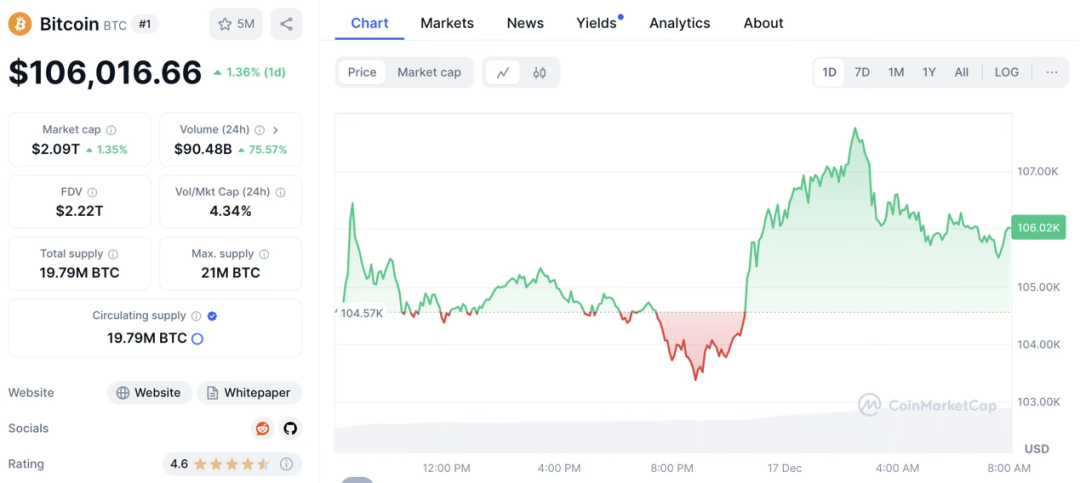Image resolution: width=1080 pixels, height=483 pixels.
Task: Click the share icon button
Action: click(x=286, y=24)
